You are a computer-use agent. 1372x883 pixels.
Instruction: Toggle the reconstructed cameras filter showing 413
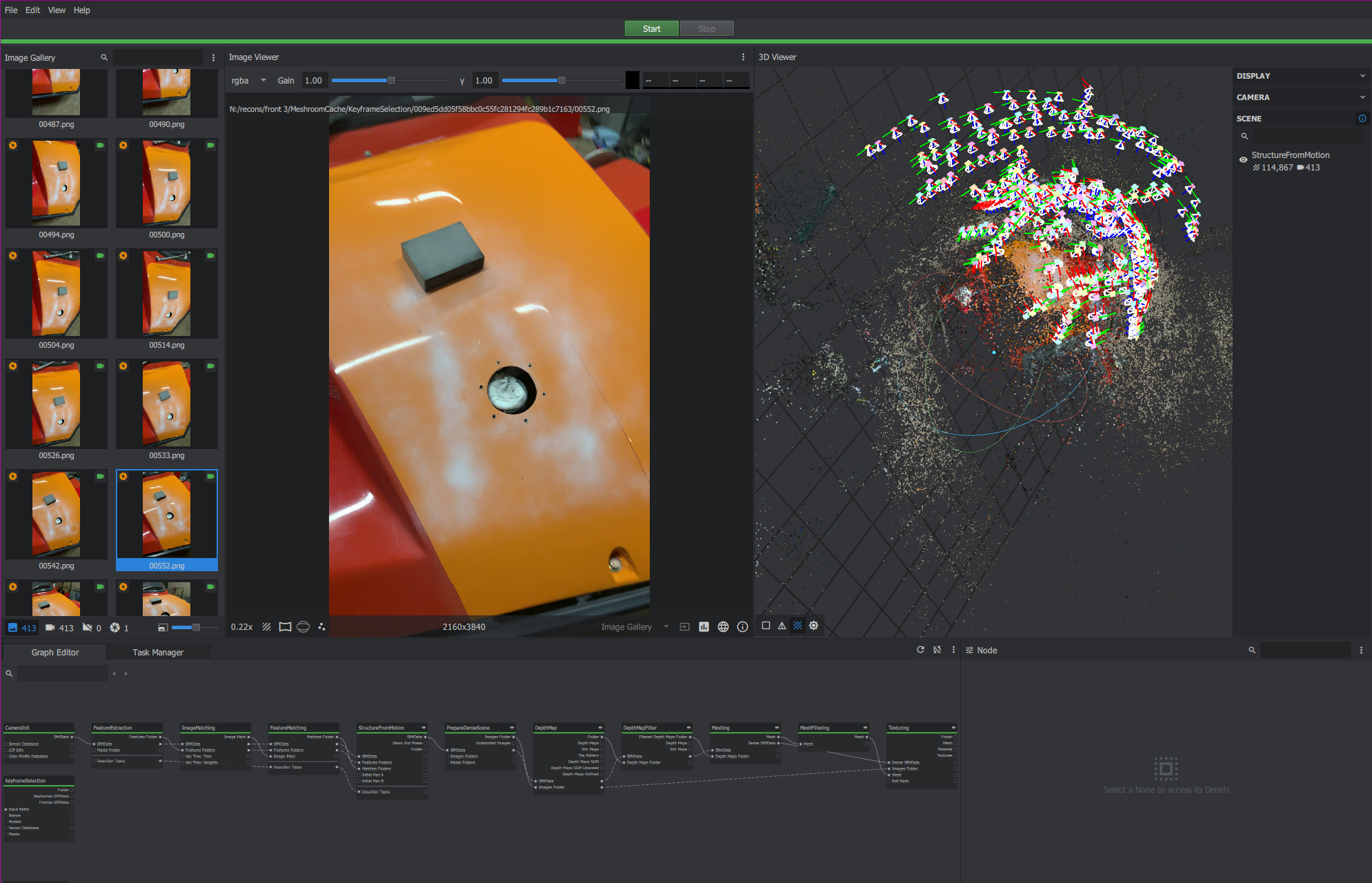pos(59,628)
